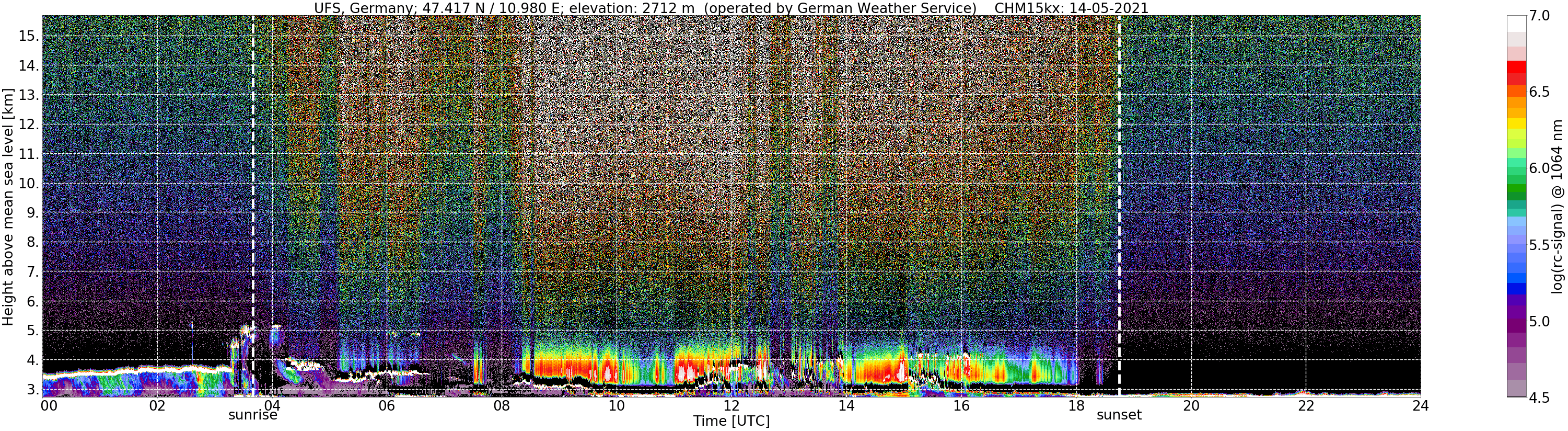The image size is (1568, 431).
Task: Click the '20' time tick label
Action: coord(1191,405)
